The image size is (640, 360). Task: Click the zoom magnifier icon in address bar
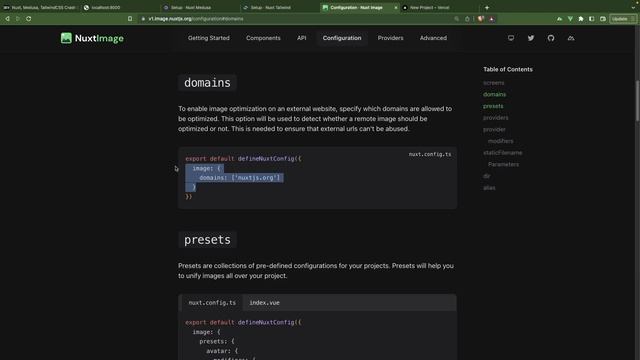456,19
